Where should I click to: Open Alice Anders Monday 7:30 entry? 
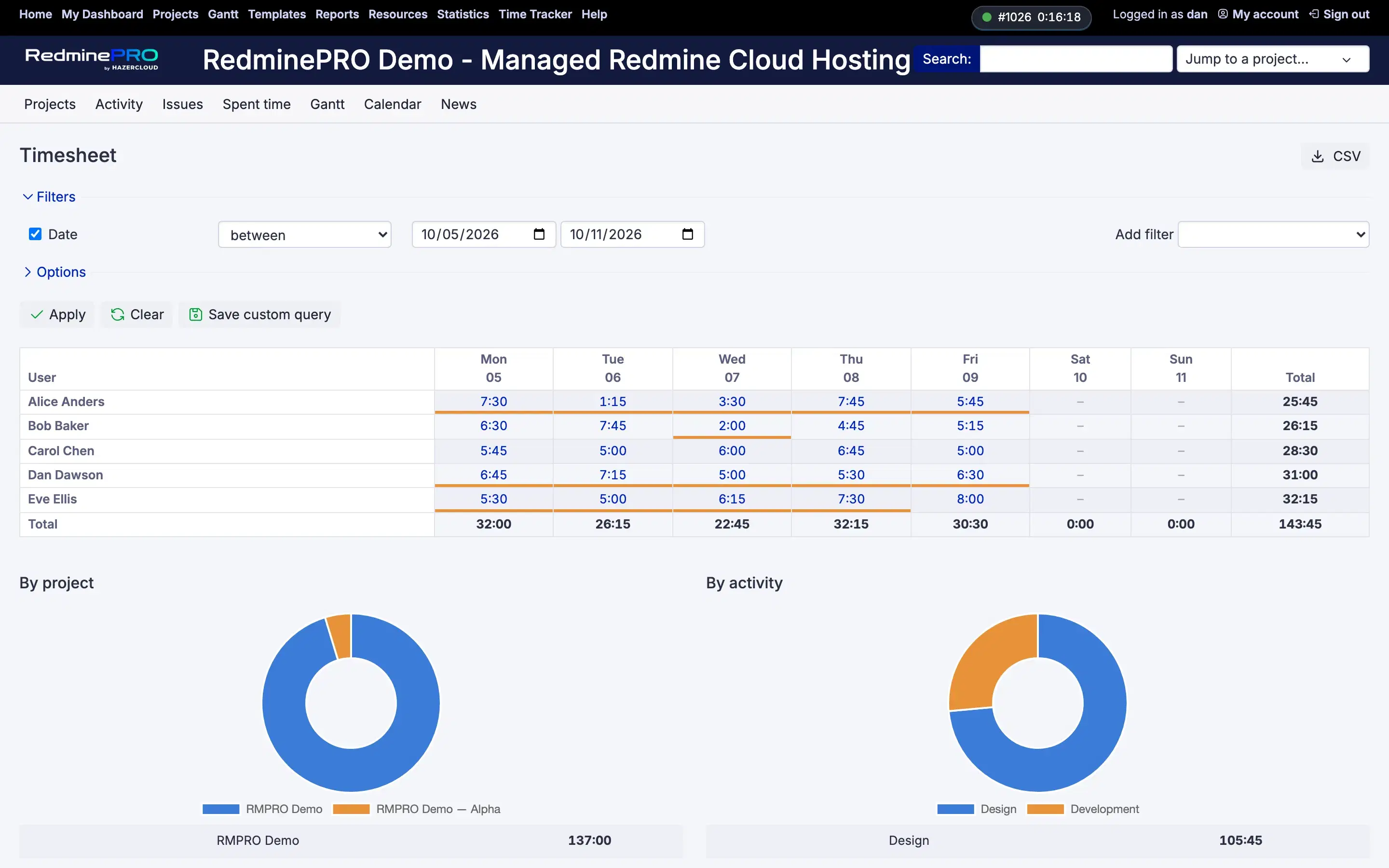[x=493, y=401]
